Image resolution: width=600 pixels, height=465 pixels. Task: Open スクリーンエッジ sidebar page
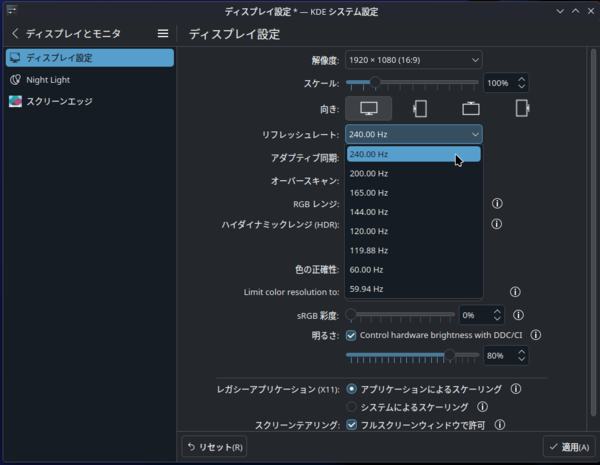point(90,101)
